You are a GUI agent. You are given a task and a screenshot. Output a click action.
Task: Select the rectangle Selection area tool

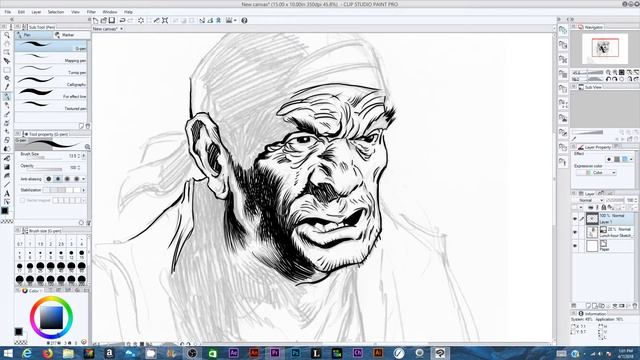click(7, 70)
